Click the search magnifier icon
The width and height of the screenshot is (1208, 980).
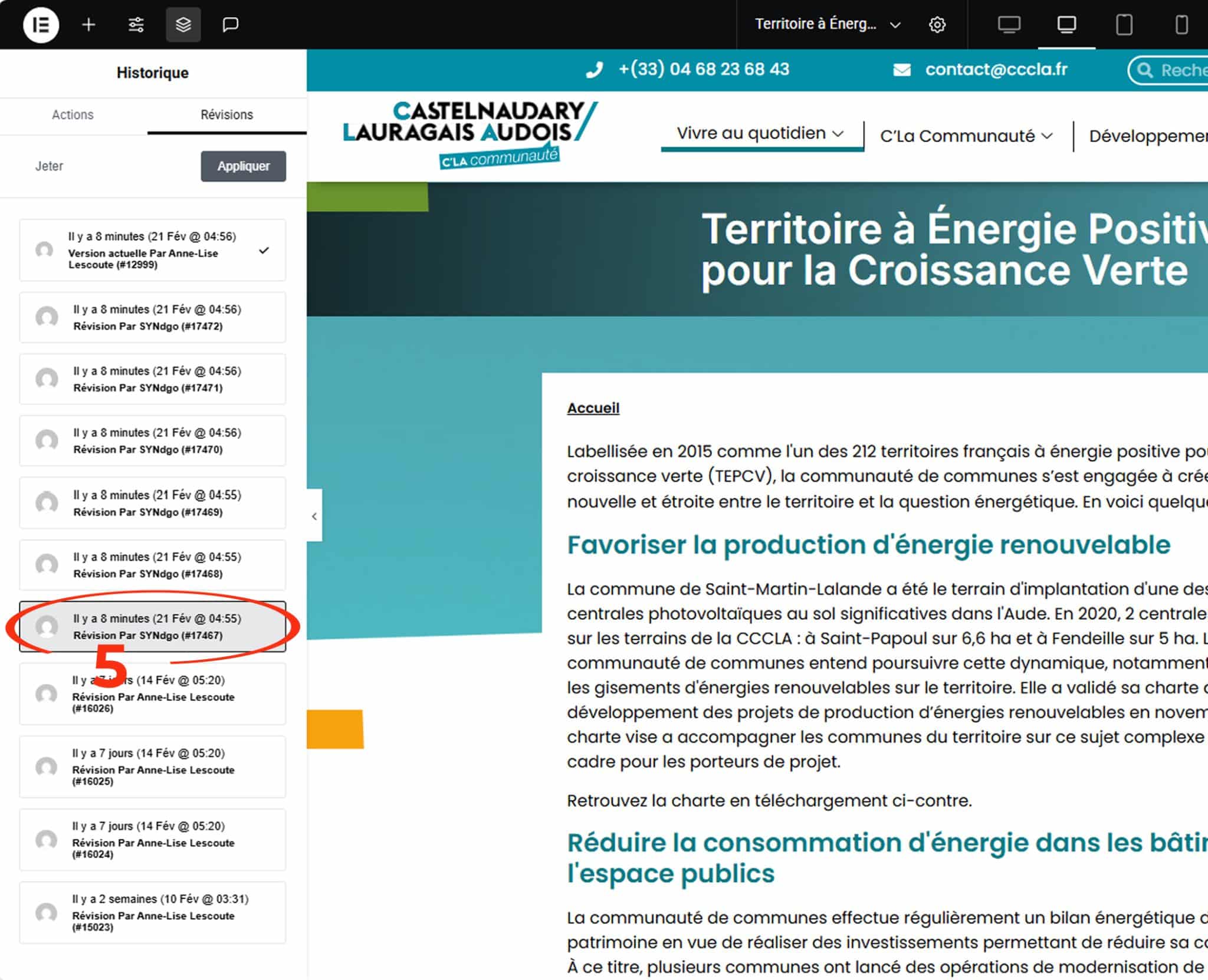[x=1145, y=70]
